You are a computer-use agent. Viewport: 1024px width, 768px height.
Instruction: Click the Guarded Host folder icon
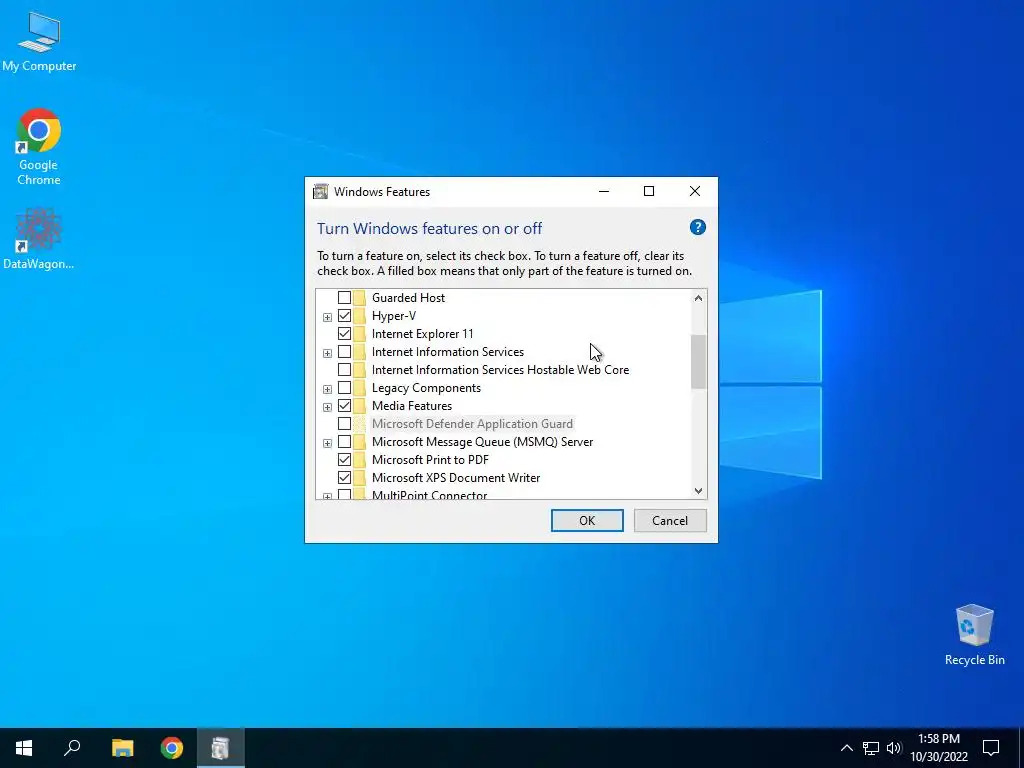(360, 298)
